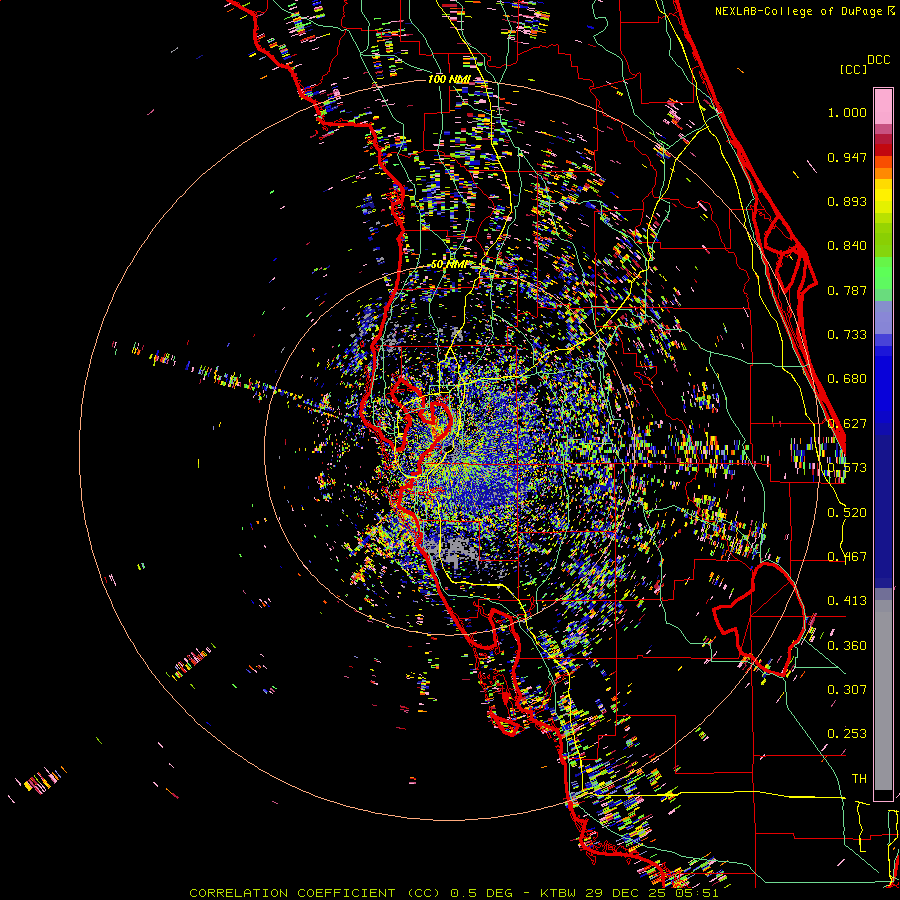Viewport: 900px width, 900px height.
Task: Click the 0.307 legend value
Action: [847, 690]
